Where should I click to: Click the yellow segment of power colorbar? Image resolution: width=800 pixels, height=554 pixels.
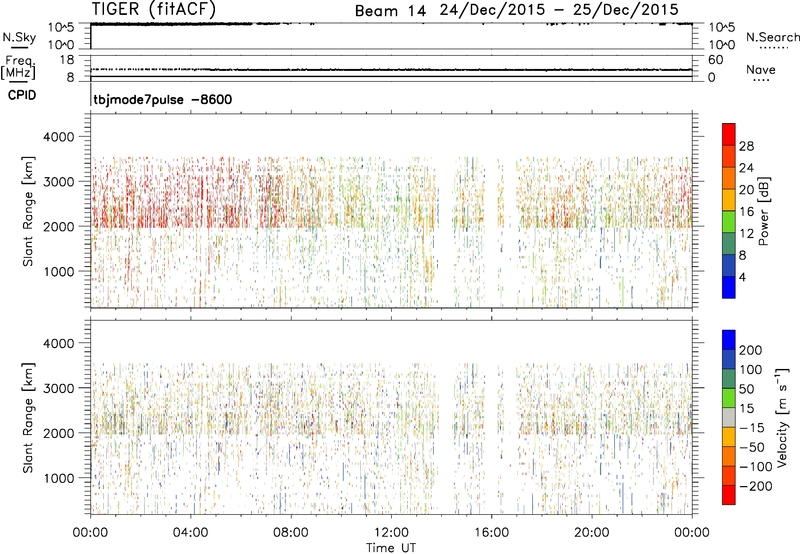729,199
